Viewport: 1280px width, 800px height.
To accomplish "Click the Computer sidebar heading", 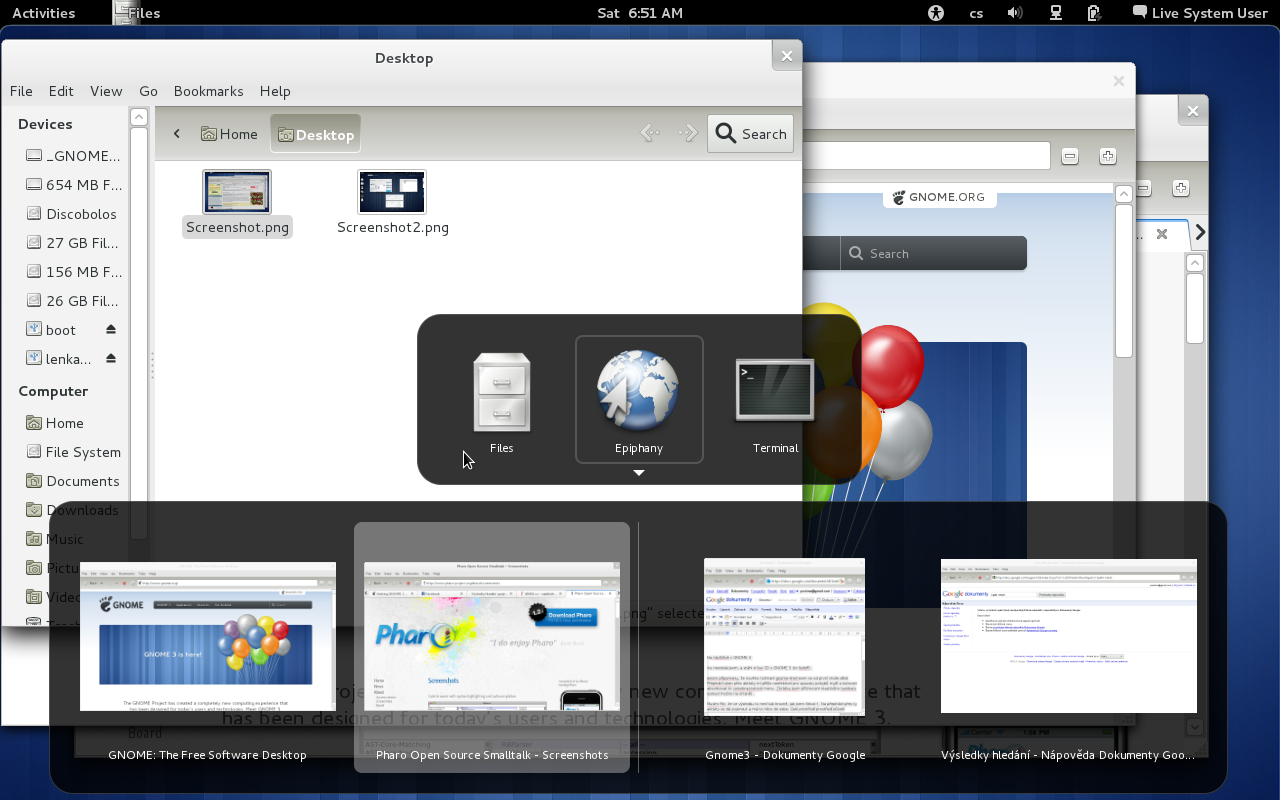I will (53, 391).
